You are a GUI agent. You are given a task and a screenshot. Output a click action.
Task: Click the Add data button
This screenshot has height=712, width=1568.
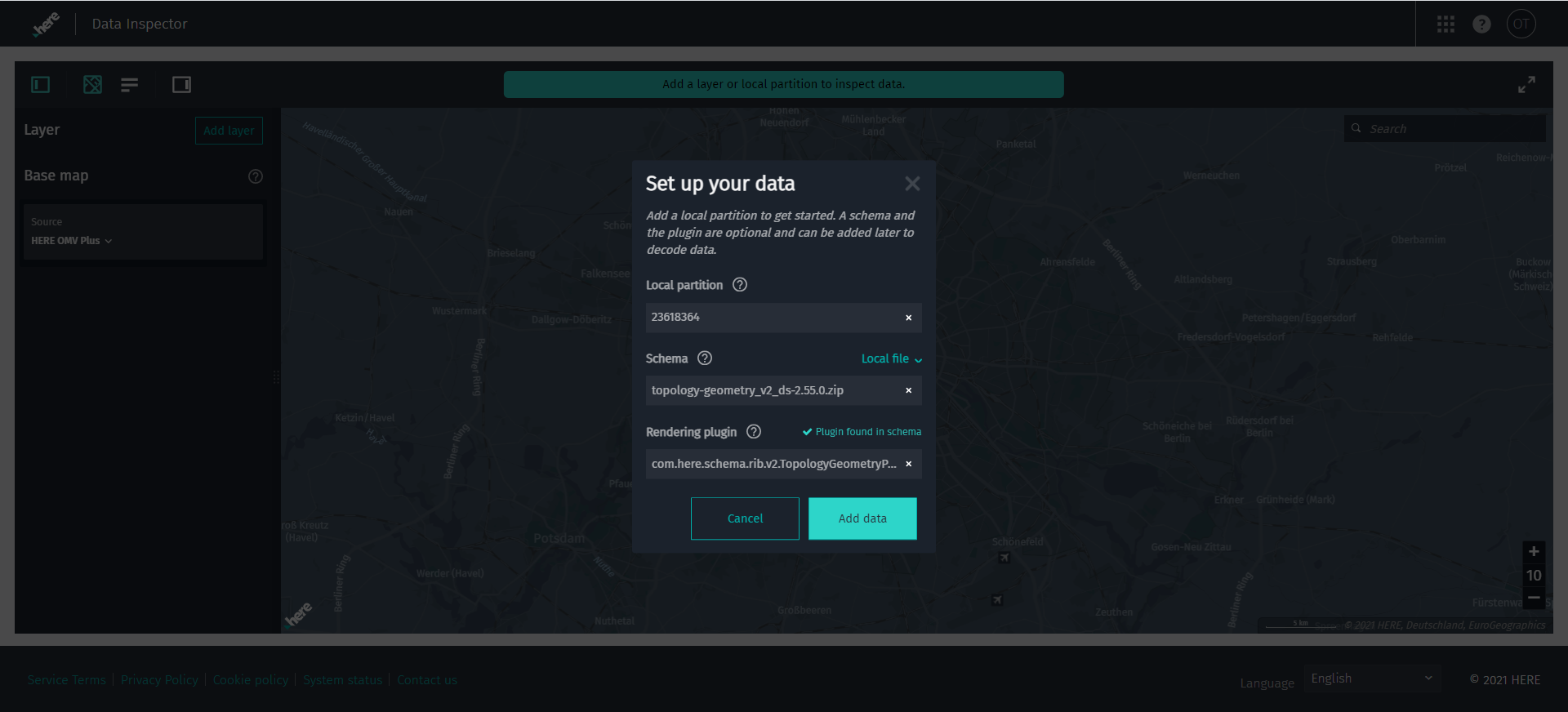click(x=862, y=518)
